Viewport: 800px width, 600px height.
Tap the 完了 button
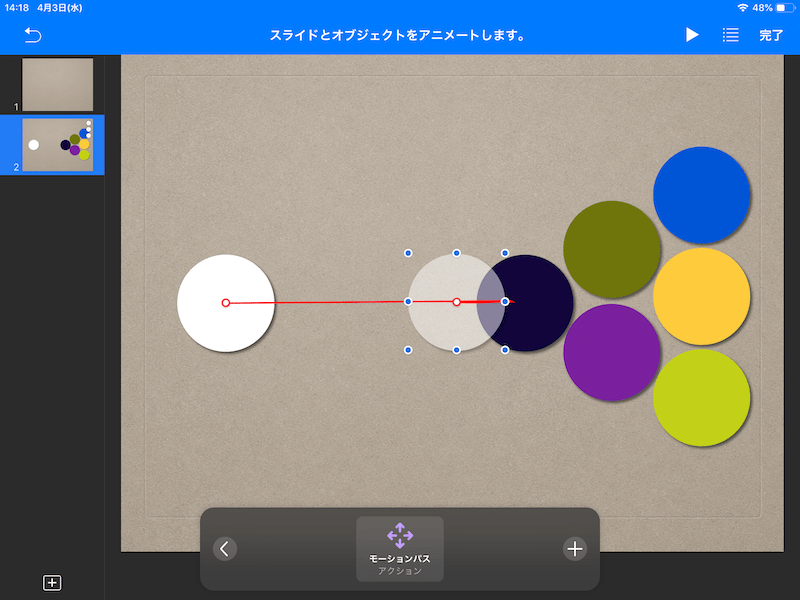tap(771, 35)
